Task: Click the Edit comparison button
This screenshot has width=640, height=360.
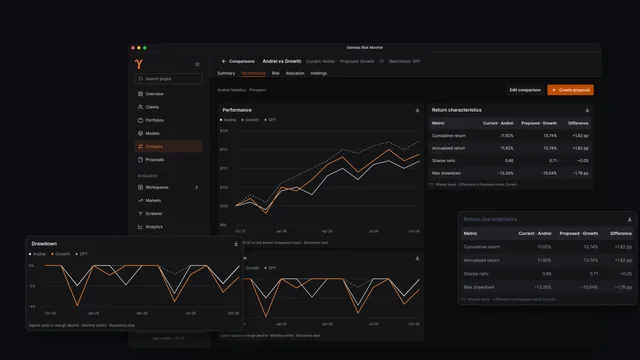Action: [525, 90]
